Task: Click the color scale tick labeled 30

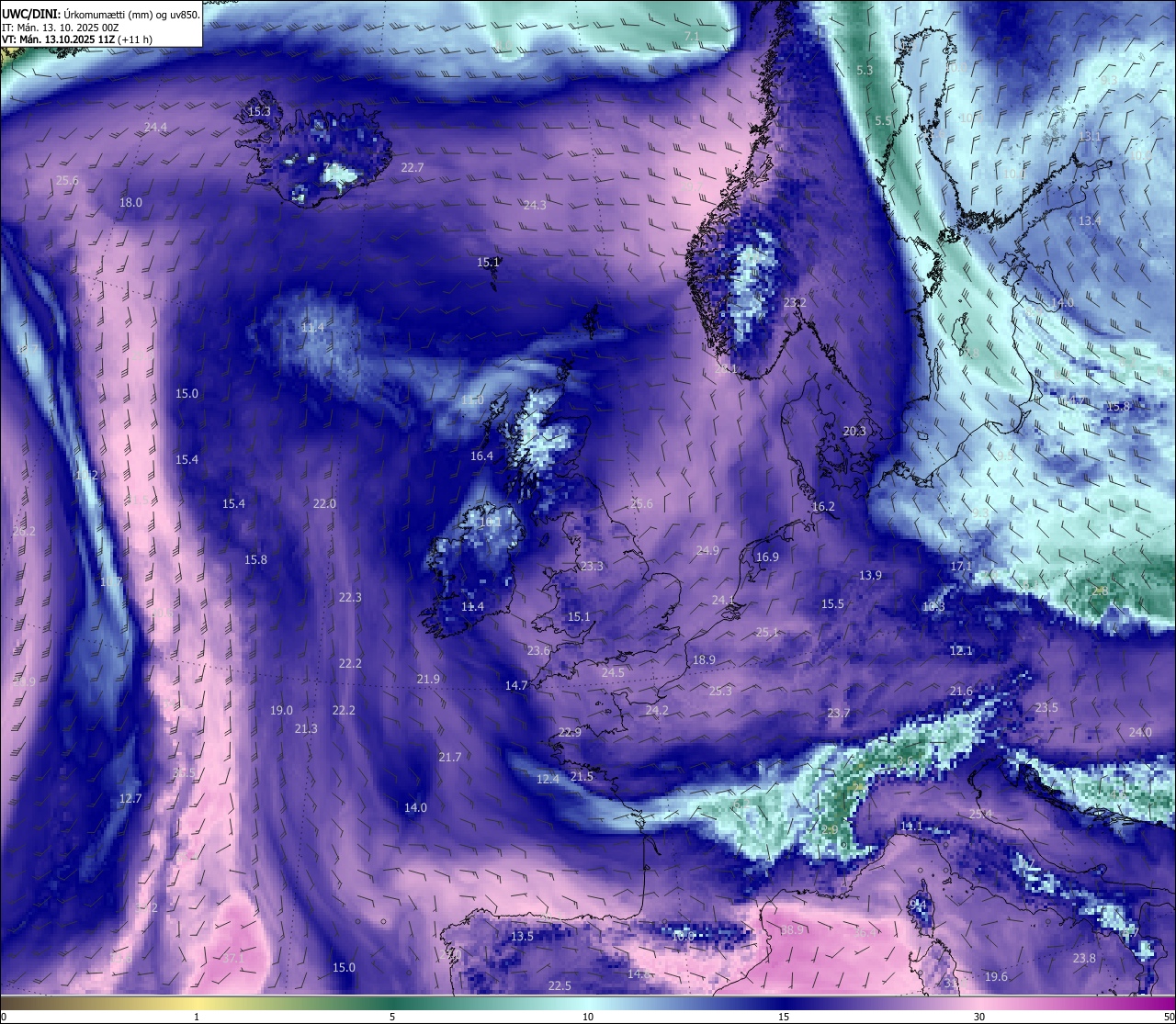Action: pos(979,1017)
